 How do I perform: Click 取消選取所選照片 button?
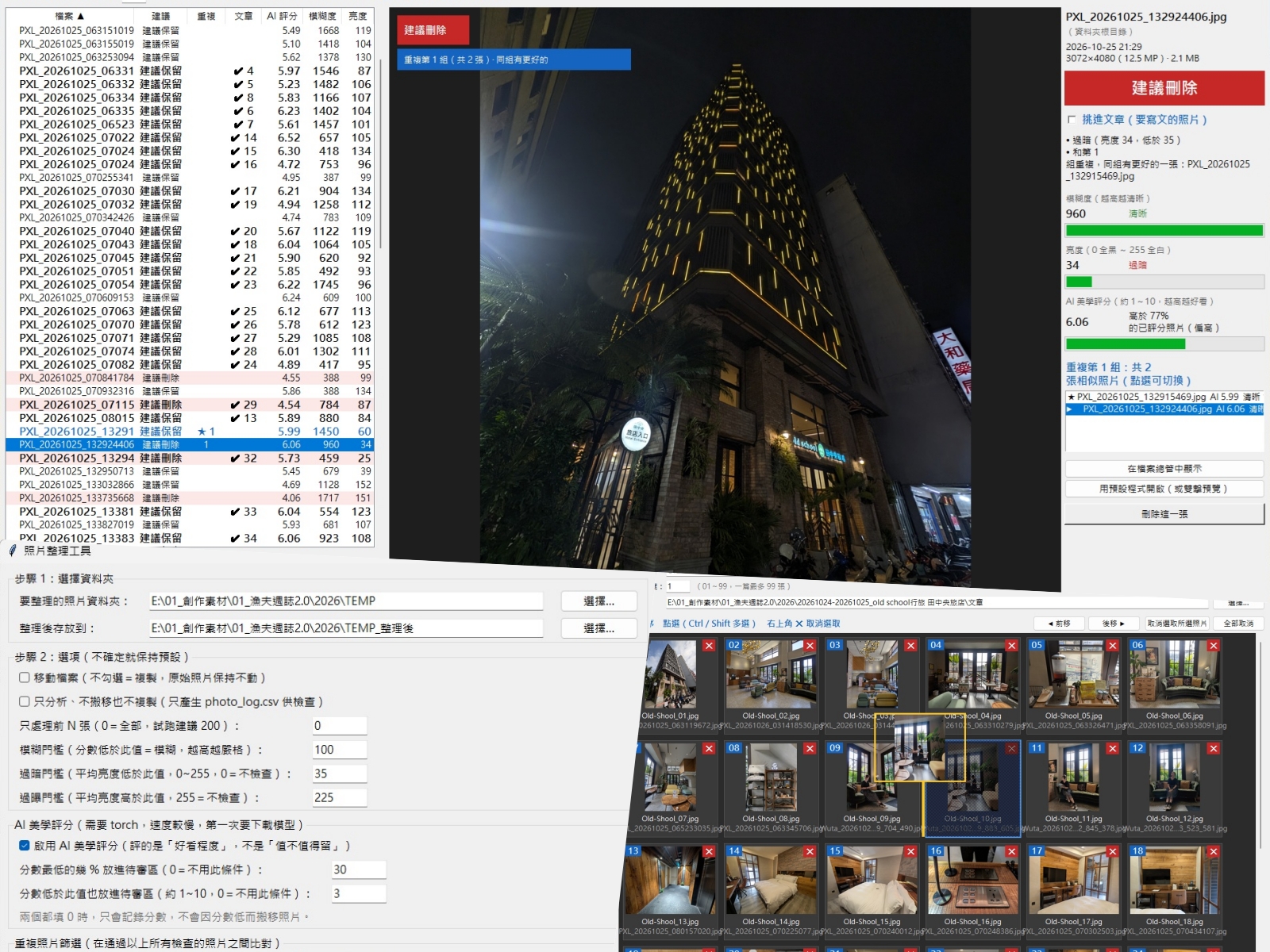point(1177,624)
